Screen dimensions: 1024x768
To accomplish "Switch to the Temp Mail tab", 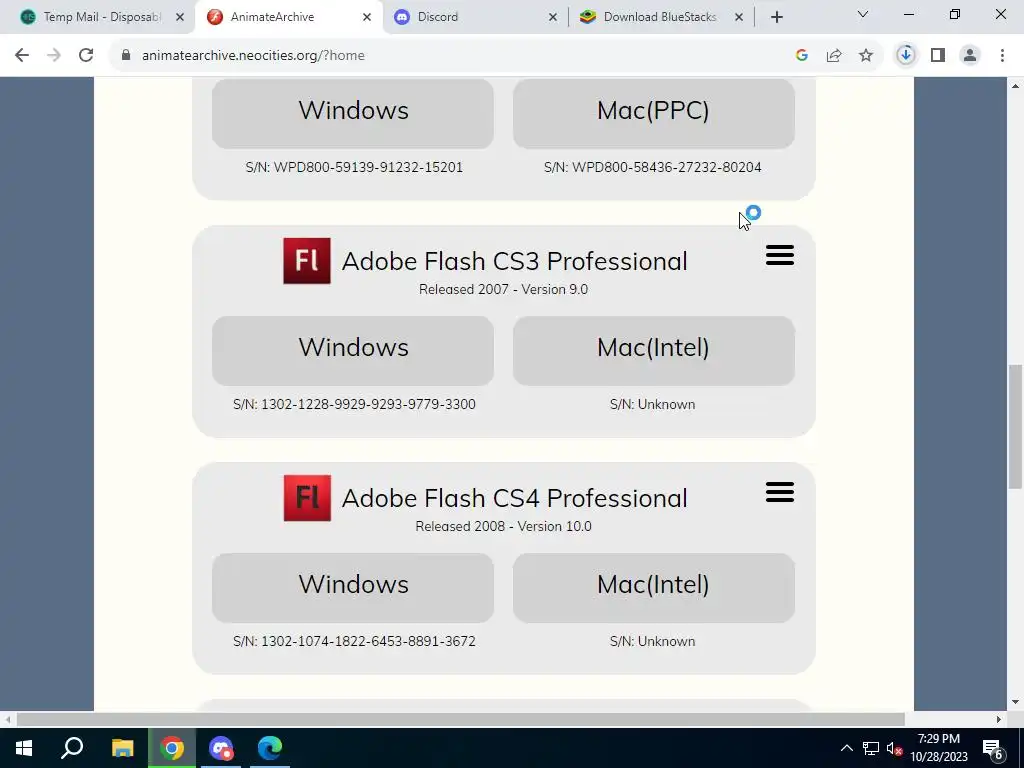I will point(101,17).
